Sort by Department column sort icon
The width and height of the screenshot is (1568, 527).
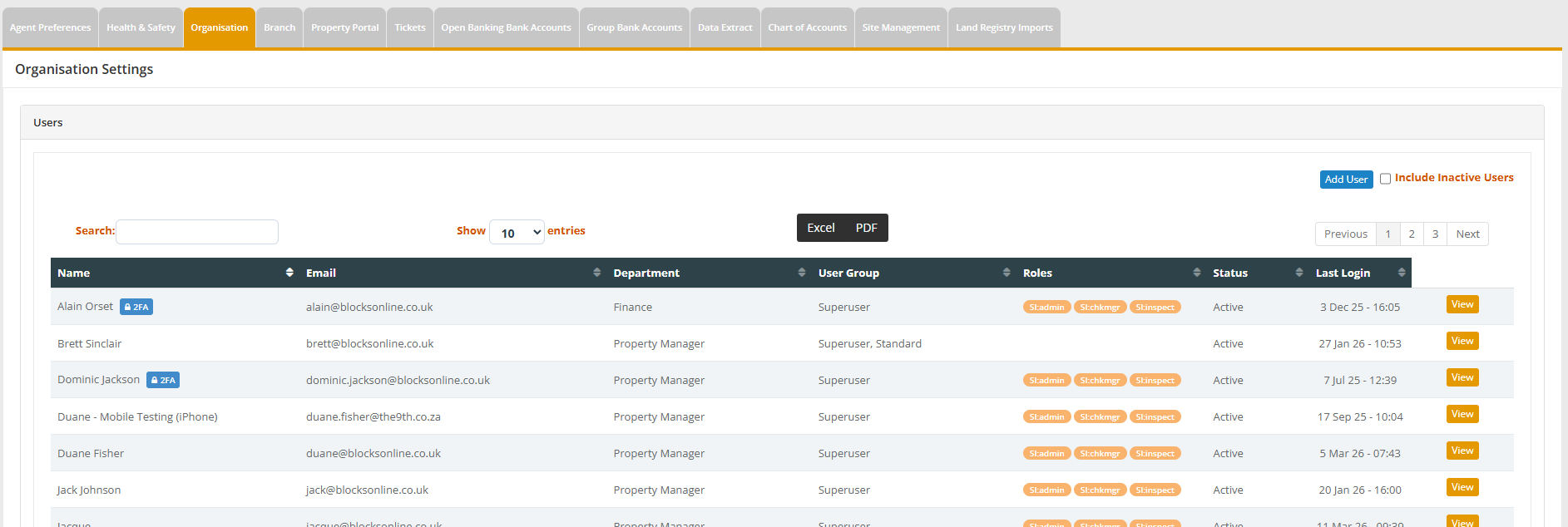[x=801, y=273]
